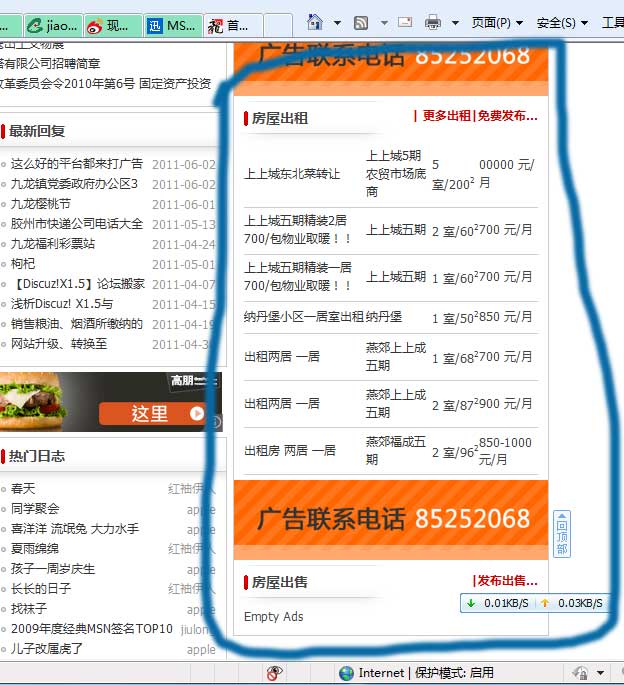Click the 1 室/50² 850 元/月 text
Screen dimensions: 624x685
482,317
